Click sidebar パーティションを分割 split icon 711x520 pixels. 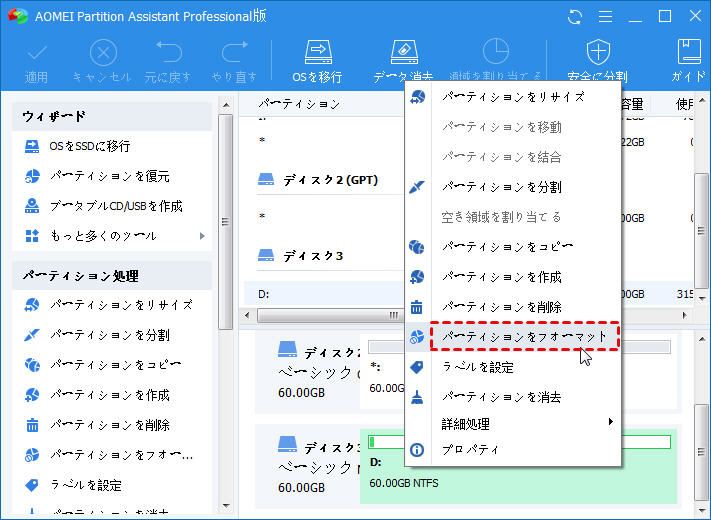pos(32,335)
